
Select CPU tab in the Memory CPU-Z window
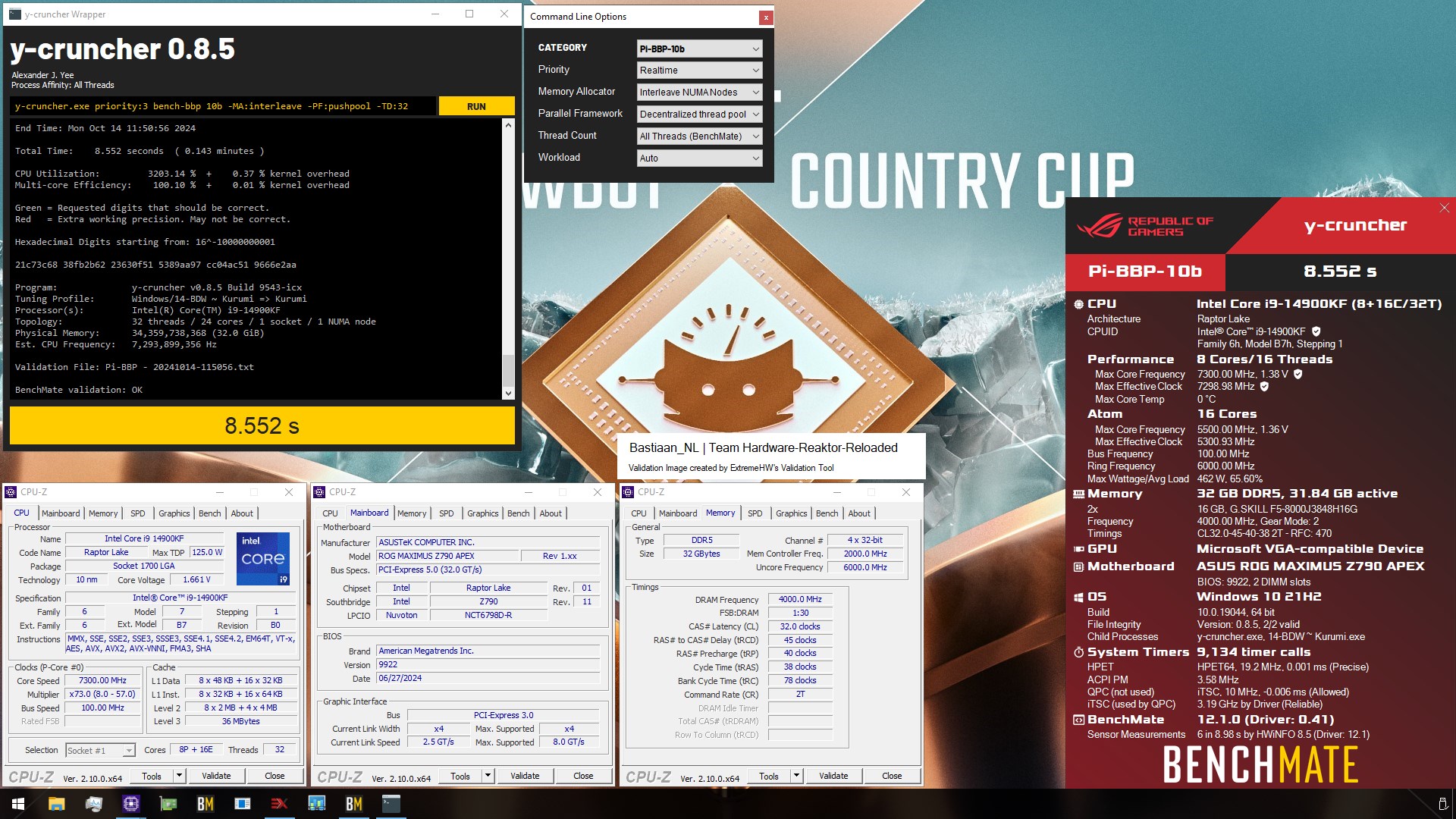coord(639,513)
